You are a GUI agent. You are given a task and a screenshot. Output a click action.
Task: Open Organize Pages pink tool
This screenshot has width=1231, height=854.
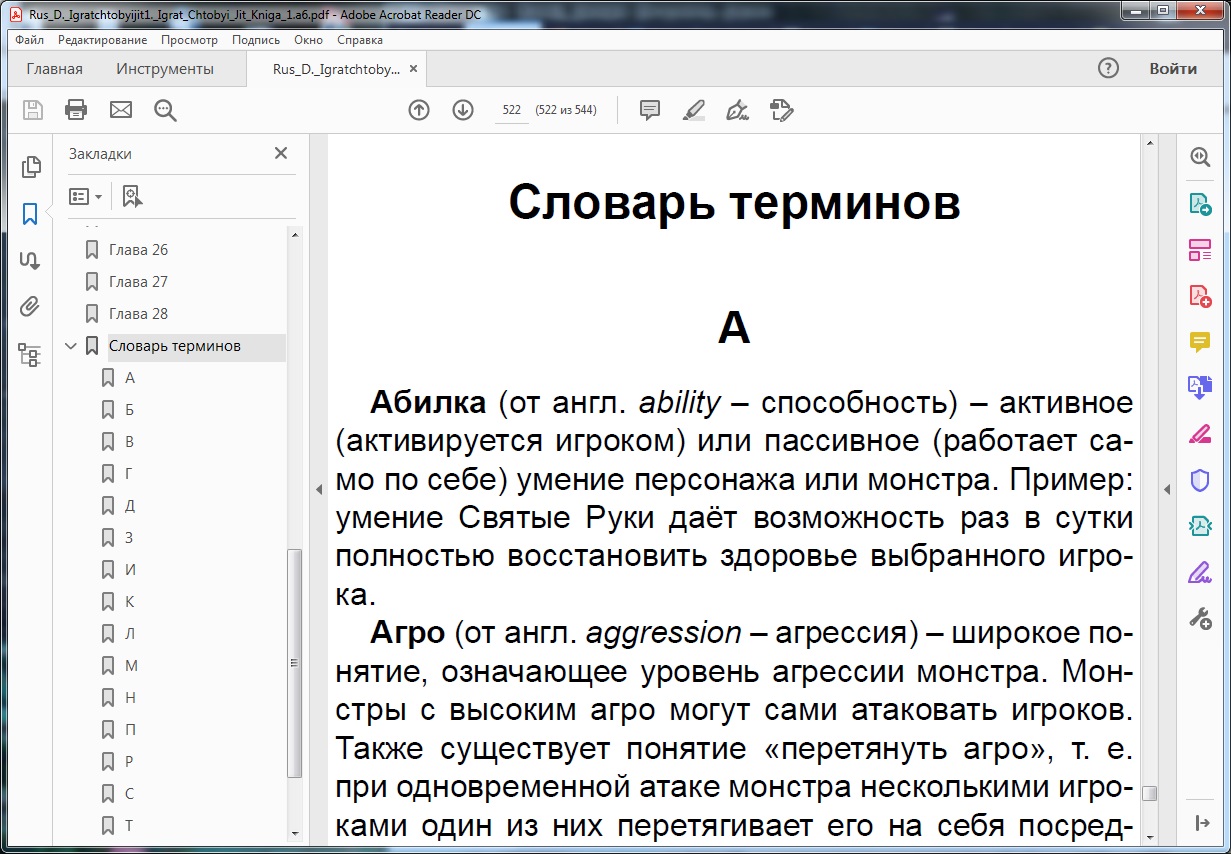tap(1200, 250)
